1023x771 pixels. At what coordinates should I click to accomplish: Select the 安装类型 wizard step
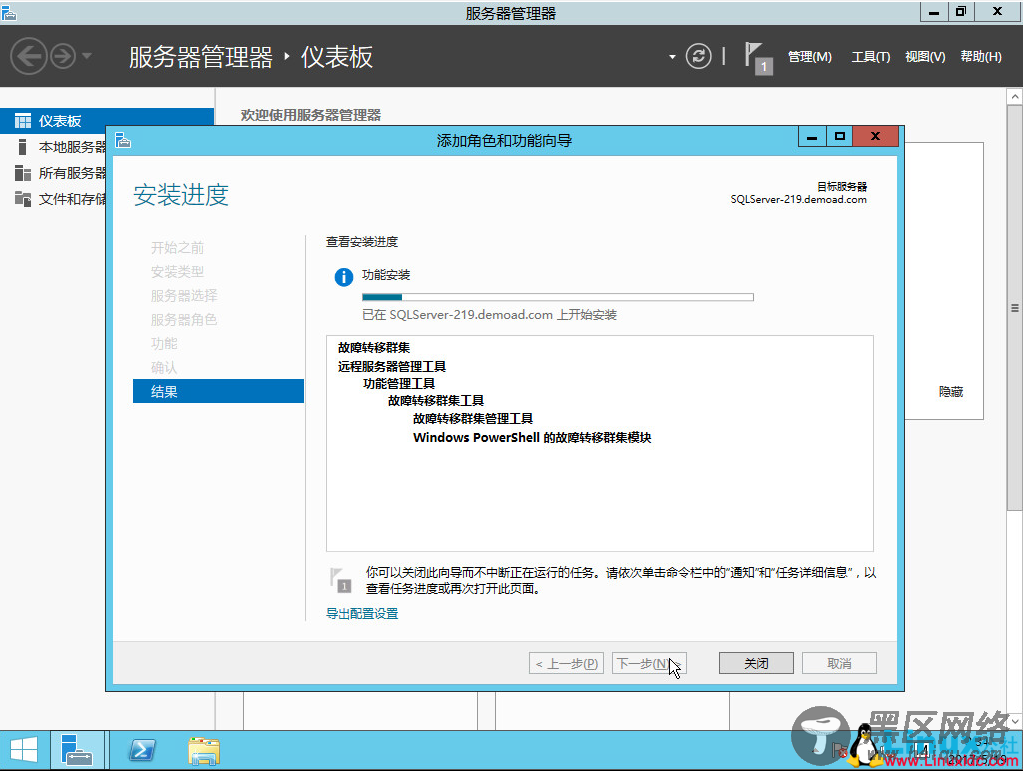click(x=177, y=271)
